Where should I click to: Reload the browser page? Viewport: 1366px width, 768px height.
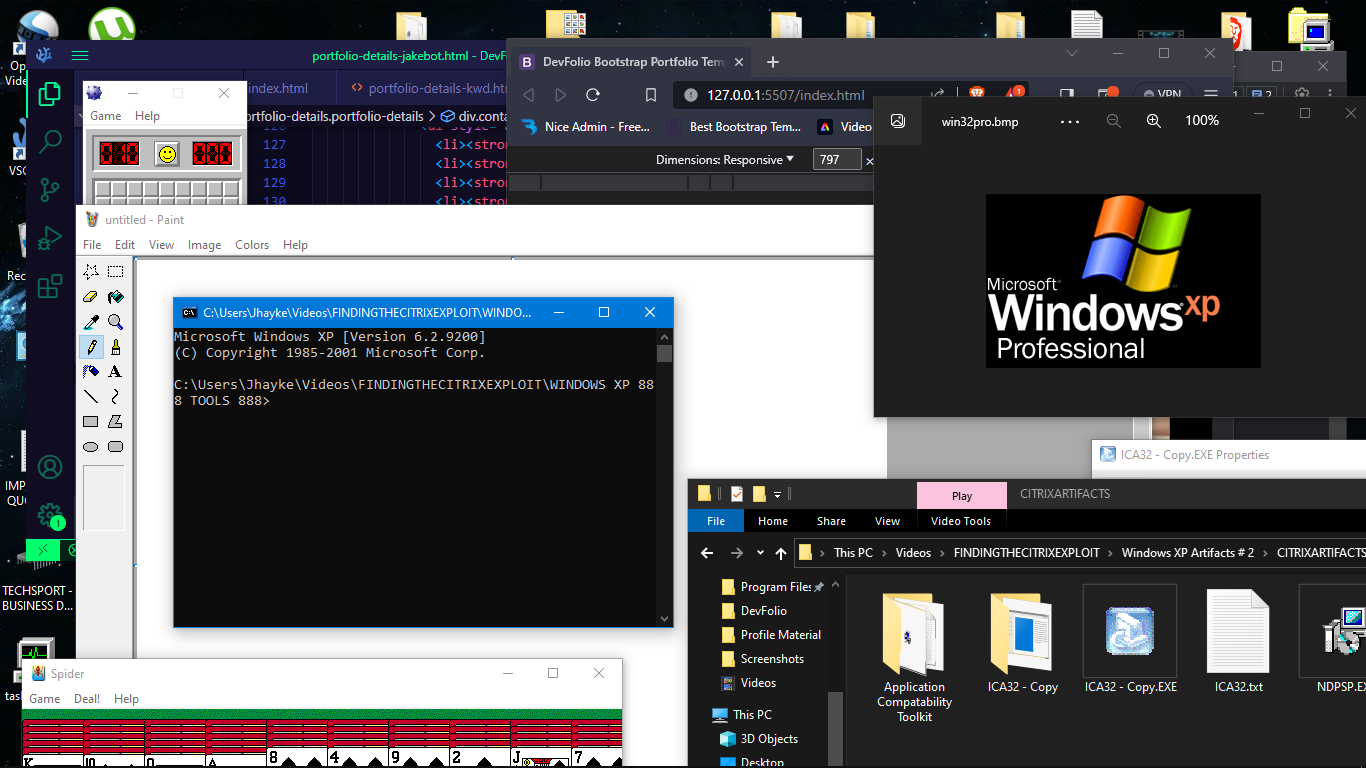pyautogui.click(x=593, y=95)
